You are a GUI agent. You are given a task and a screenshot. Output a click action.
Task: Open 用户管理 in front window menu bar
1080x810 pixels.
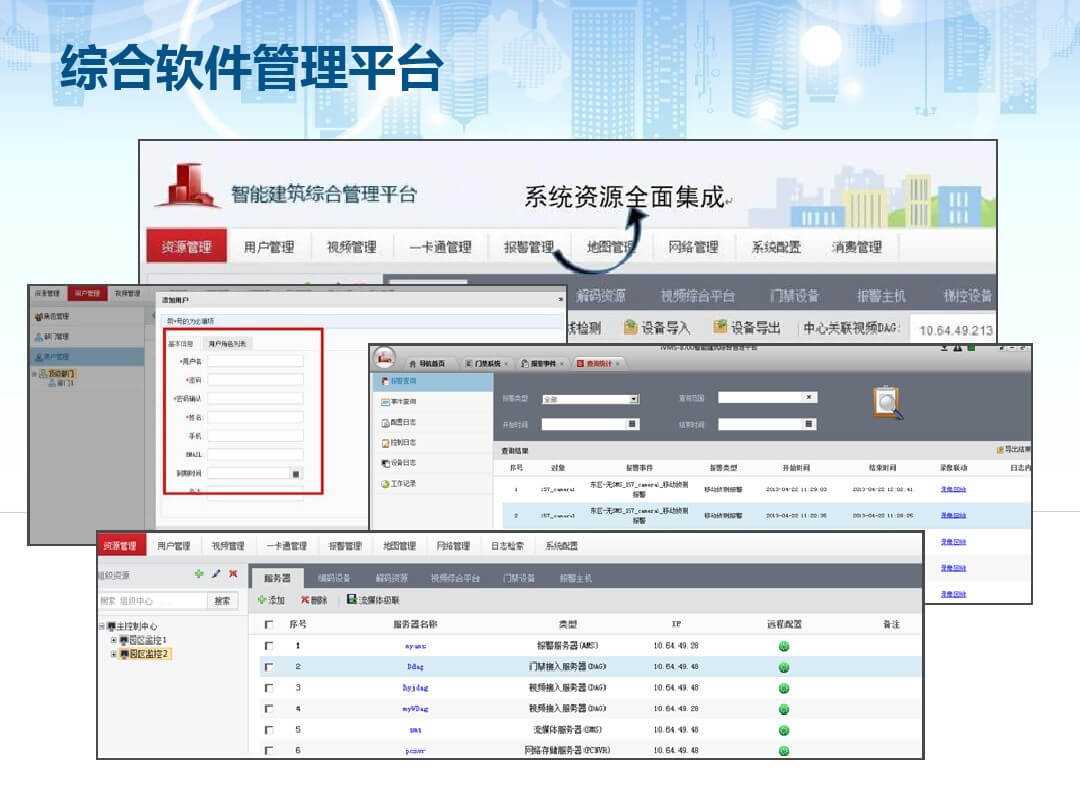pyautogui.click(x=174, y=546)
